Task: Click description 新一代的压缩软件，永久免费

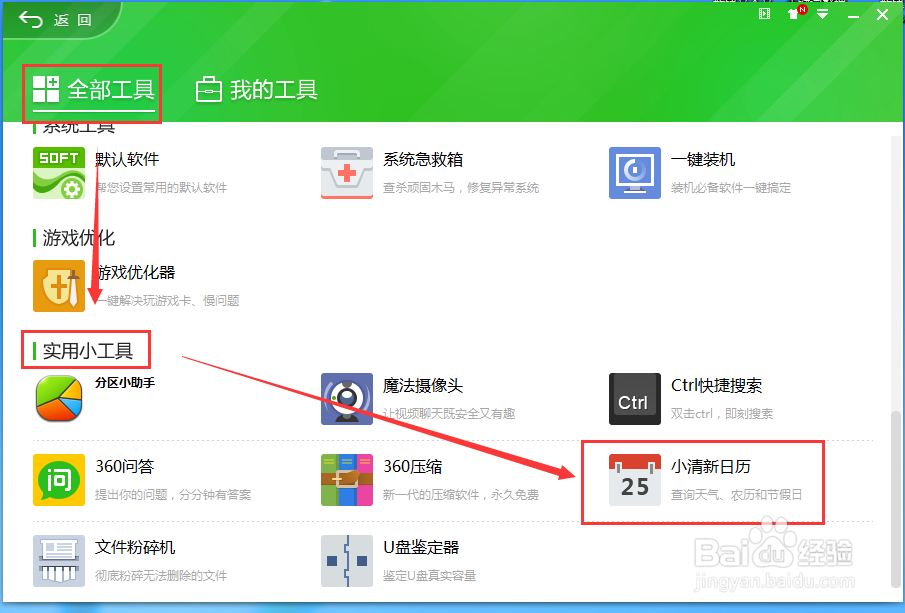Action: click(x=461, y=495)
